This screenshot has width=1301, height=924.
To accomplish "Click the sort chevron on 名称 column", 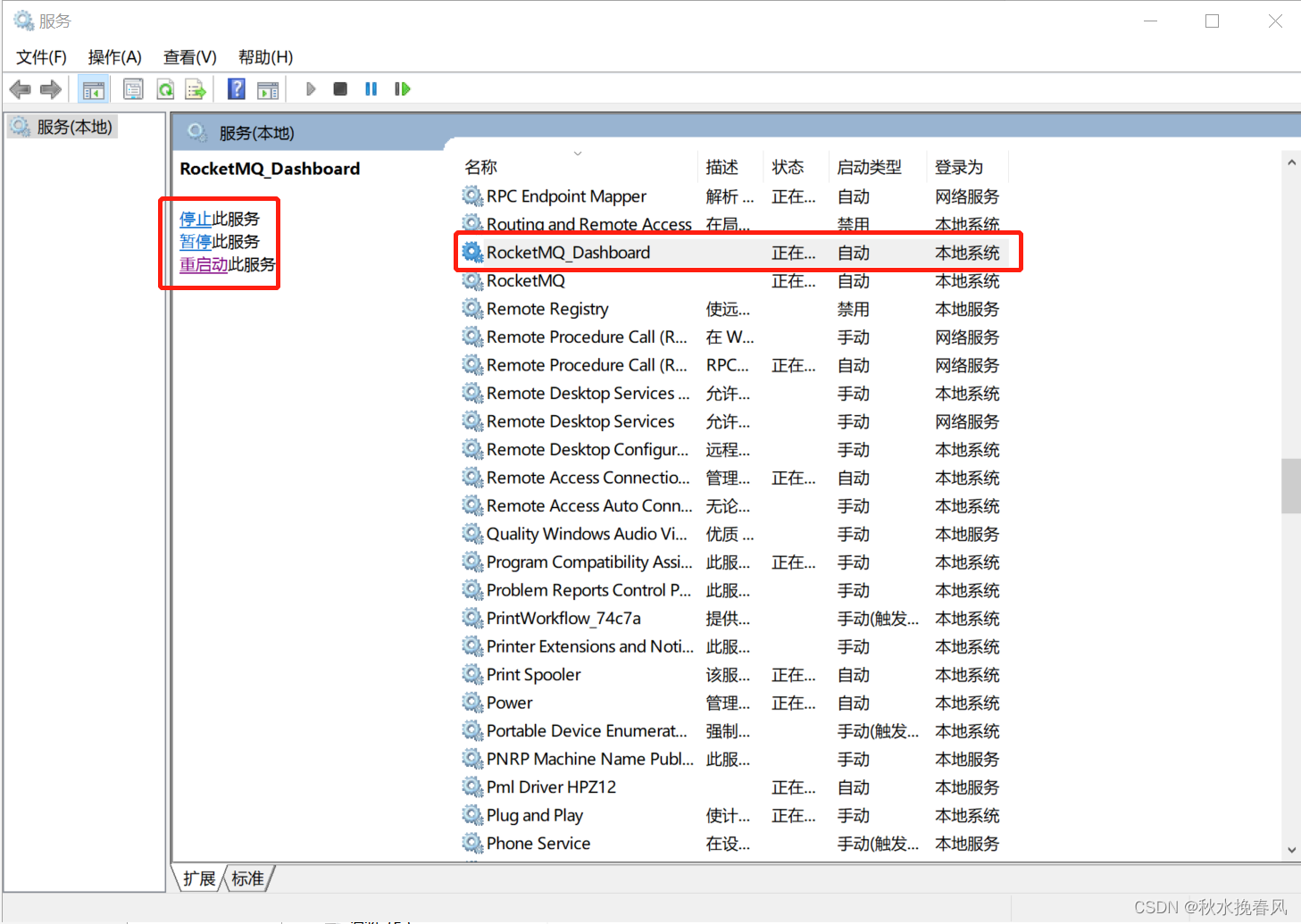I will 577,153.
